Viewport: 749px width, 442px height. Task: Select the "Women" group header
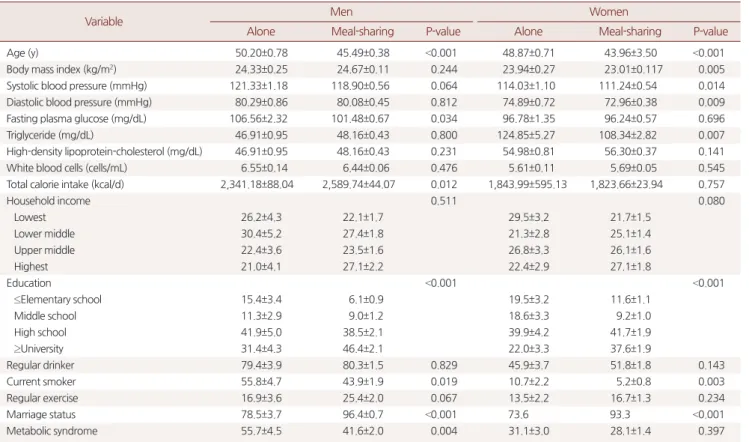[x=608, y=11]
